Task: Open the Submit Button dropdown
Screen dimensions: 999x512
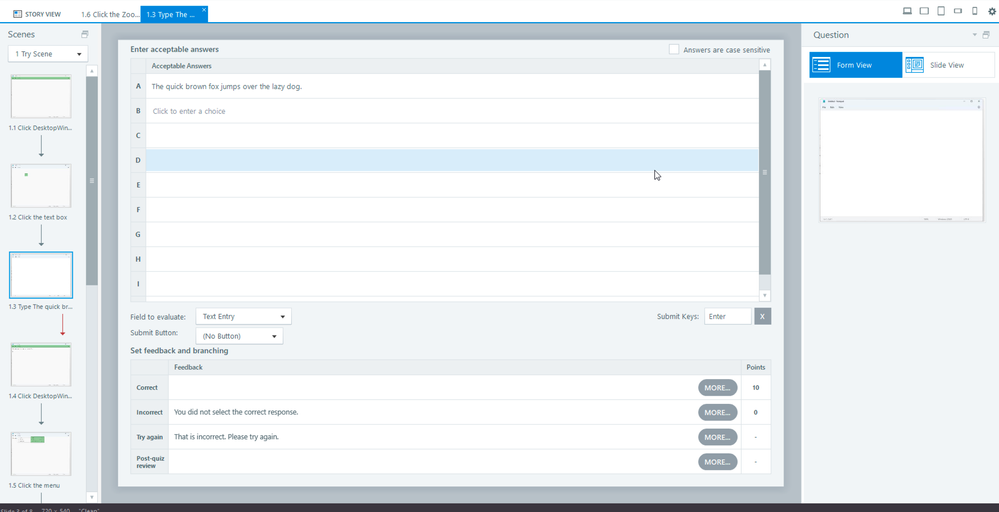Action: 239,336
